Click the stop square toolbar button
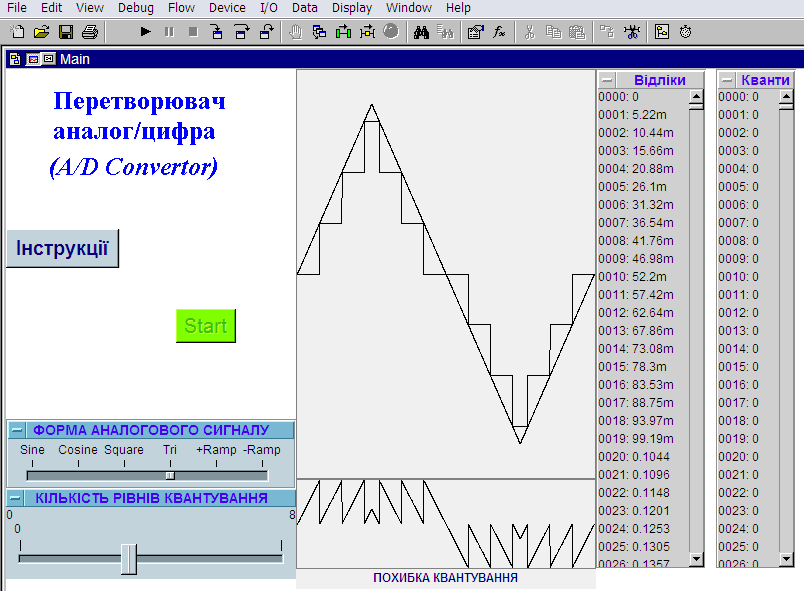This screenshot has width=804, height=591. 193,32
